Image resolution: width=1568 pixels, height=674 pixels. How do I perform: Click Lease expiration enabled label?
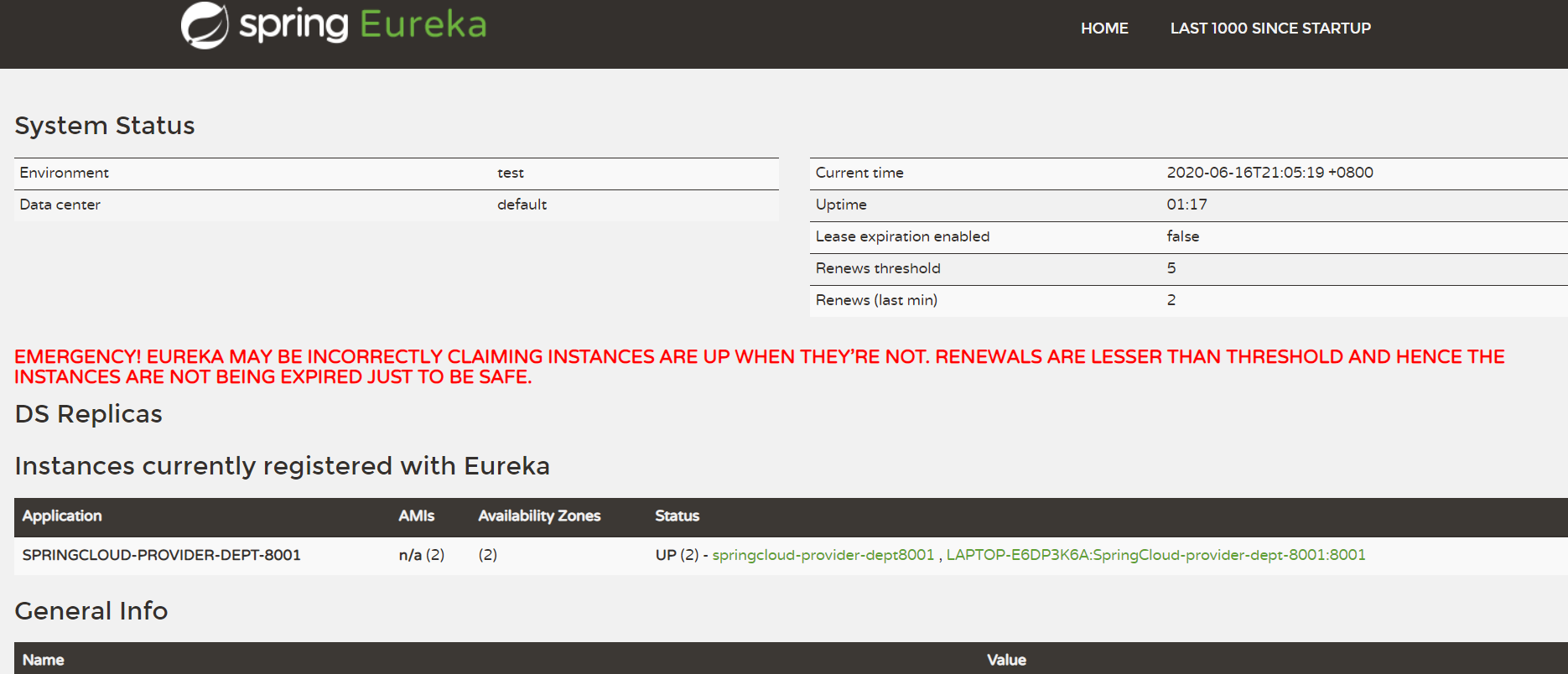902,236
